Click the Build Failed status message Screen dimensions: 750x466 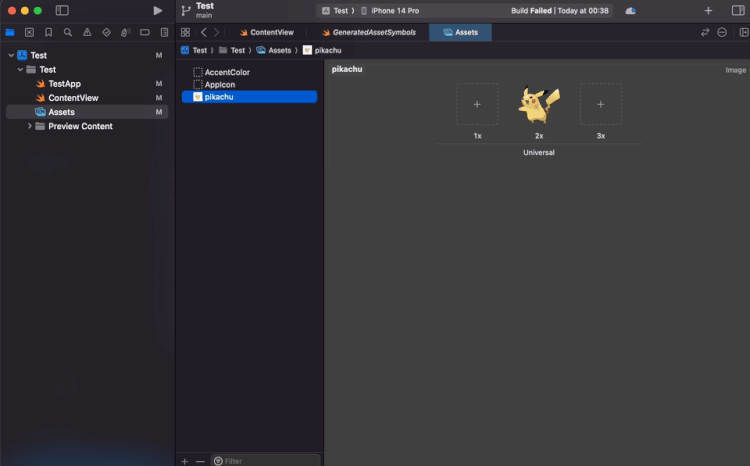tap(560, 11)
